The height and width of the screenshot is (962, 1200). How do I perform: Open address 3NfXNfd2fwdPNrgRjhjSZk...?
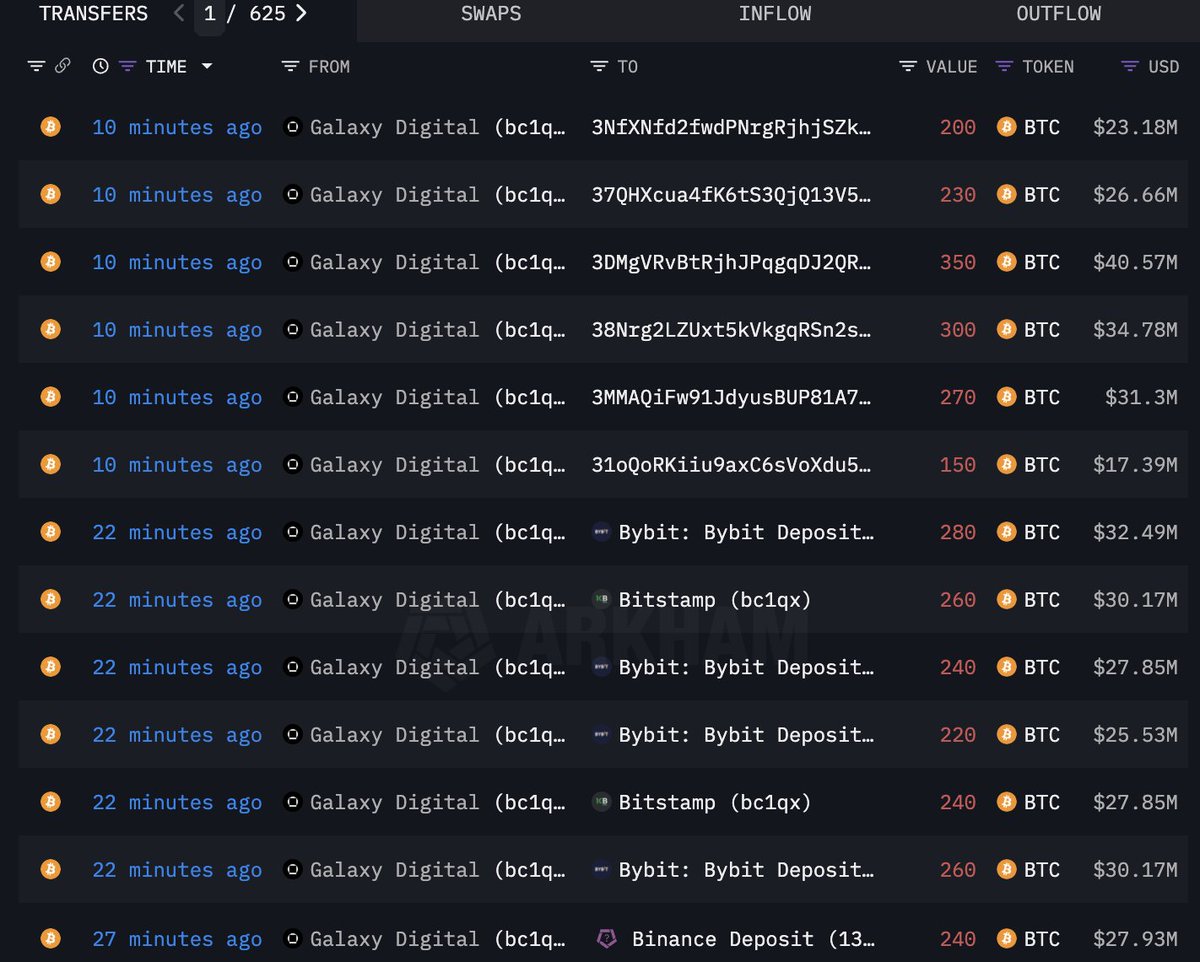(x=732, y=127)
